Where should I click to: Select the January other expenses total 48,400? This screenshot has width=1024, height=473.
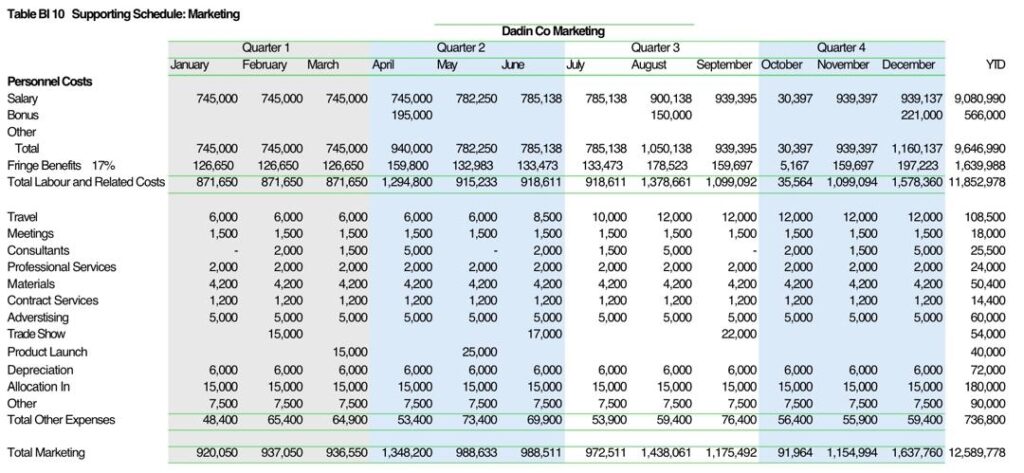pyautogui.click(x=219, y=420)
